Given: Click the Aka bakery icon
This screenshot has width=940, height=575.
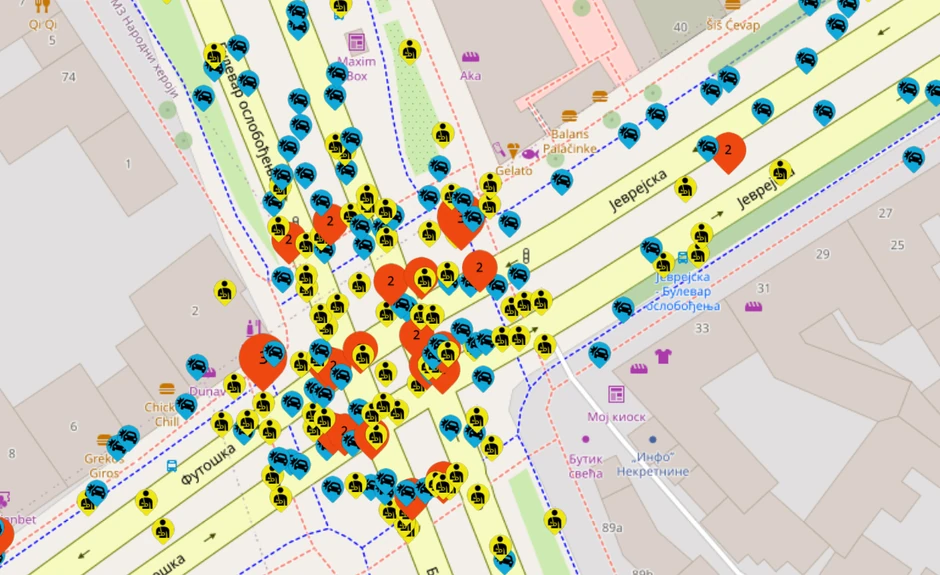Looking at the screenshot, I should pos(471,58).
